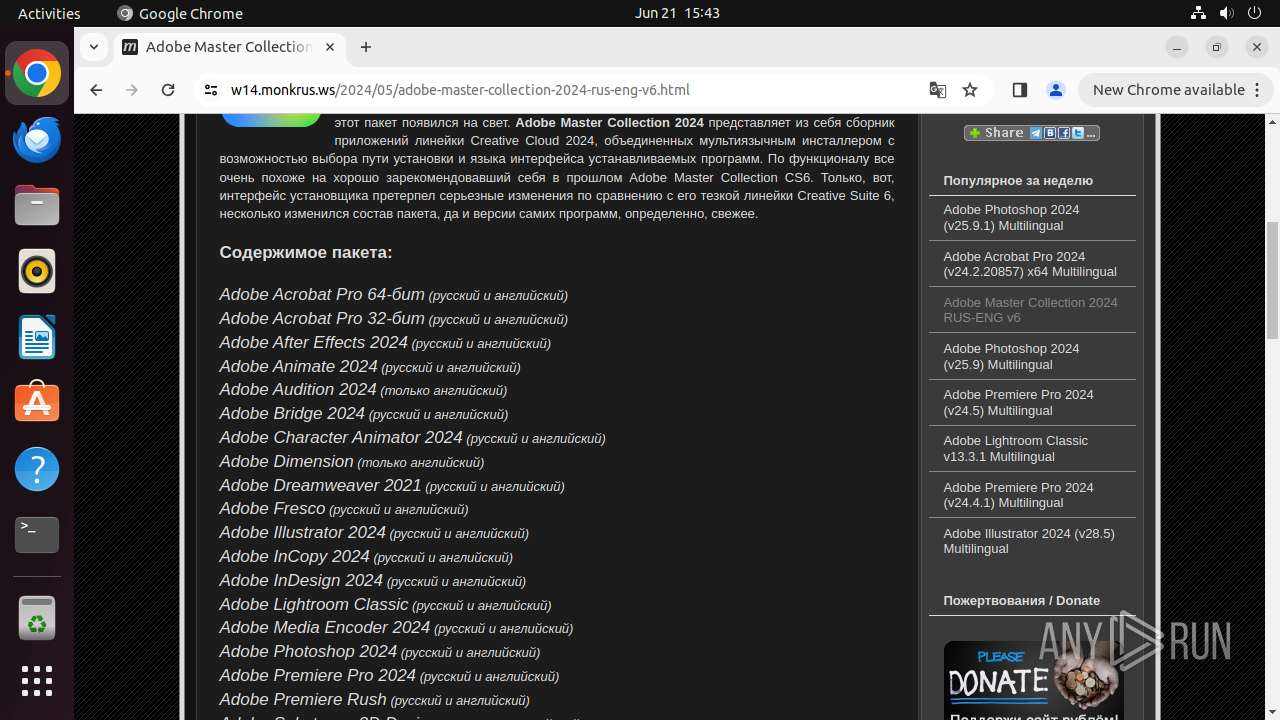Screen dimensions: 1280x720
Task: Launch Thunderbird Mail from the dock
Action: click(x=37, y=139)
